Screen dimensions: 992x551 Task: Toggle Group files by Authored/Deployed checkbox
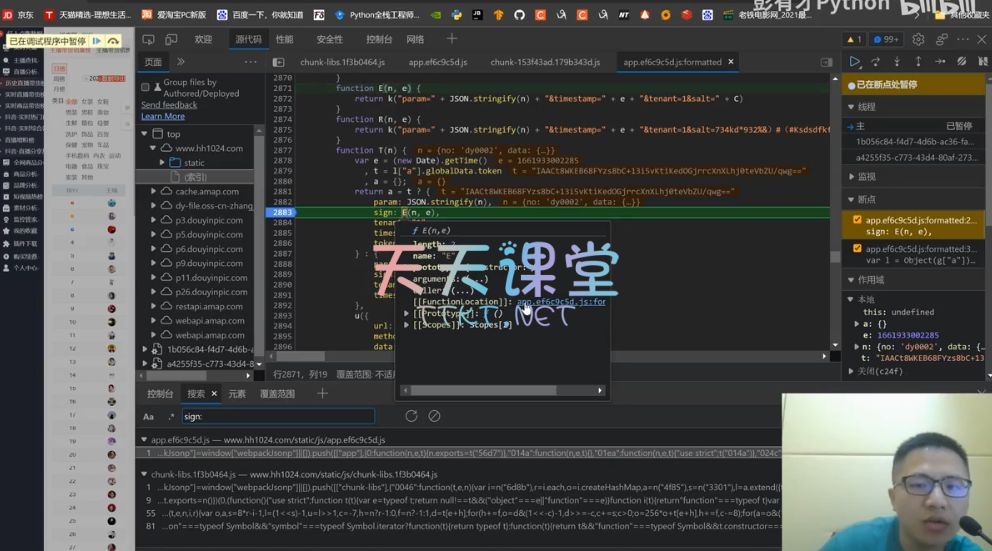pyautogui.click(x=146, y=88)
